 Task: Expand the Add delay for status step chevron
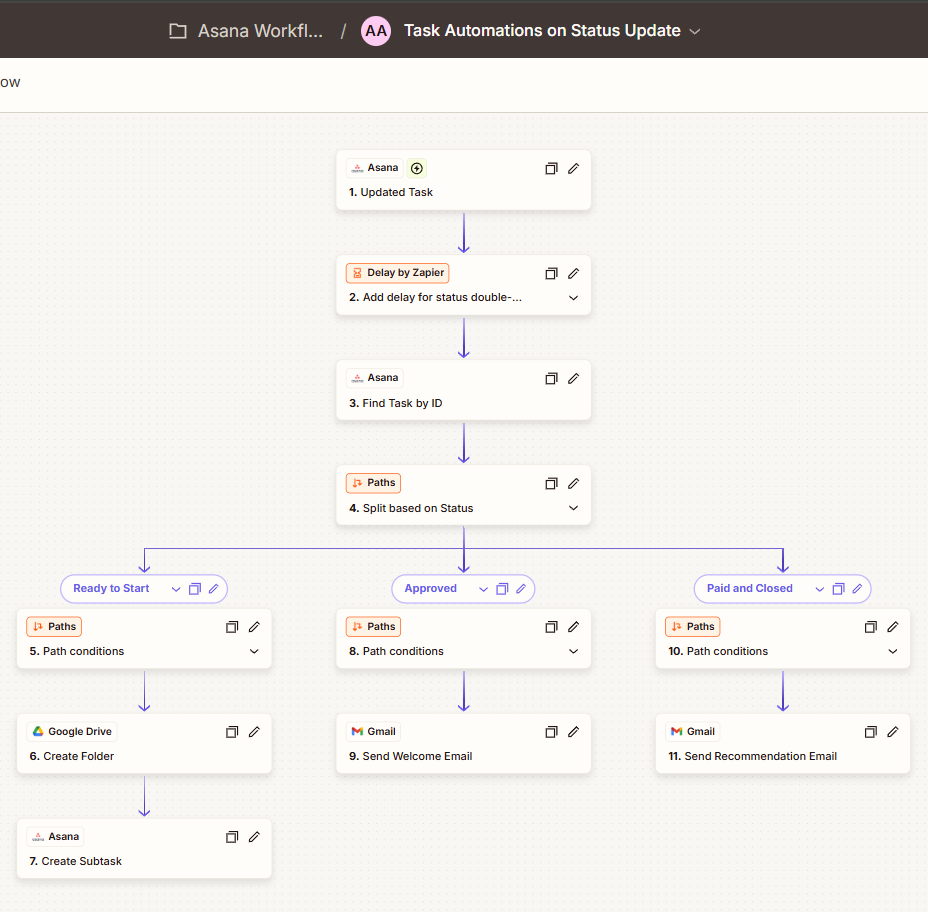(x=573, y=297)
